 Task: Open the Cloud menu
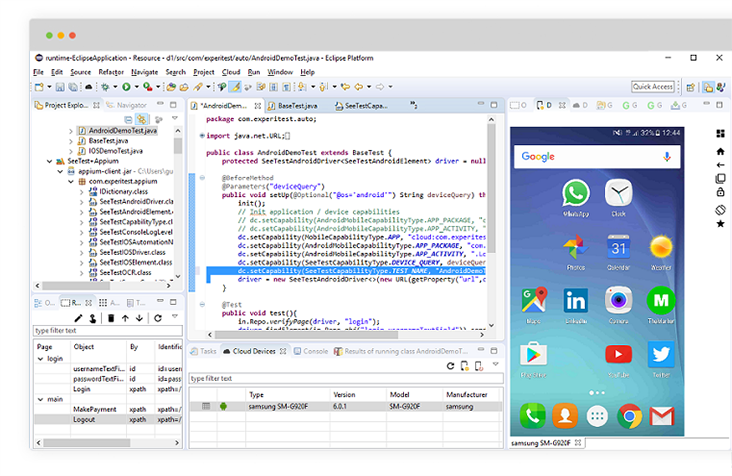click(230, 72)
